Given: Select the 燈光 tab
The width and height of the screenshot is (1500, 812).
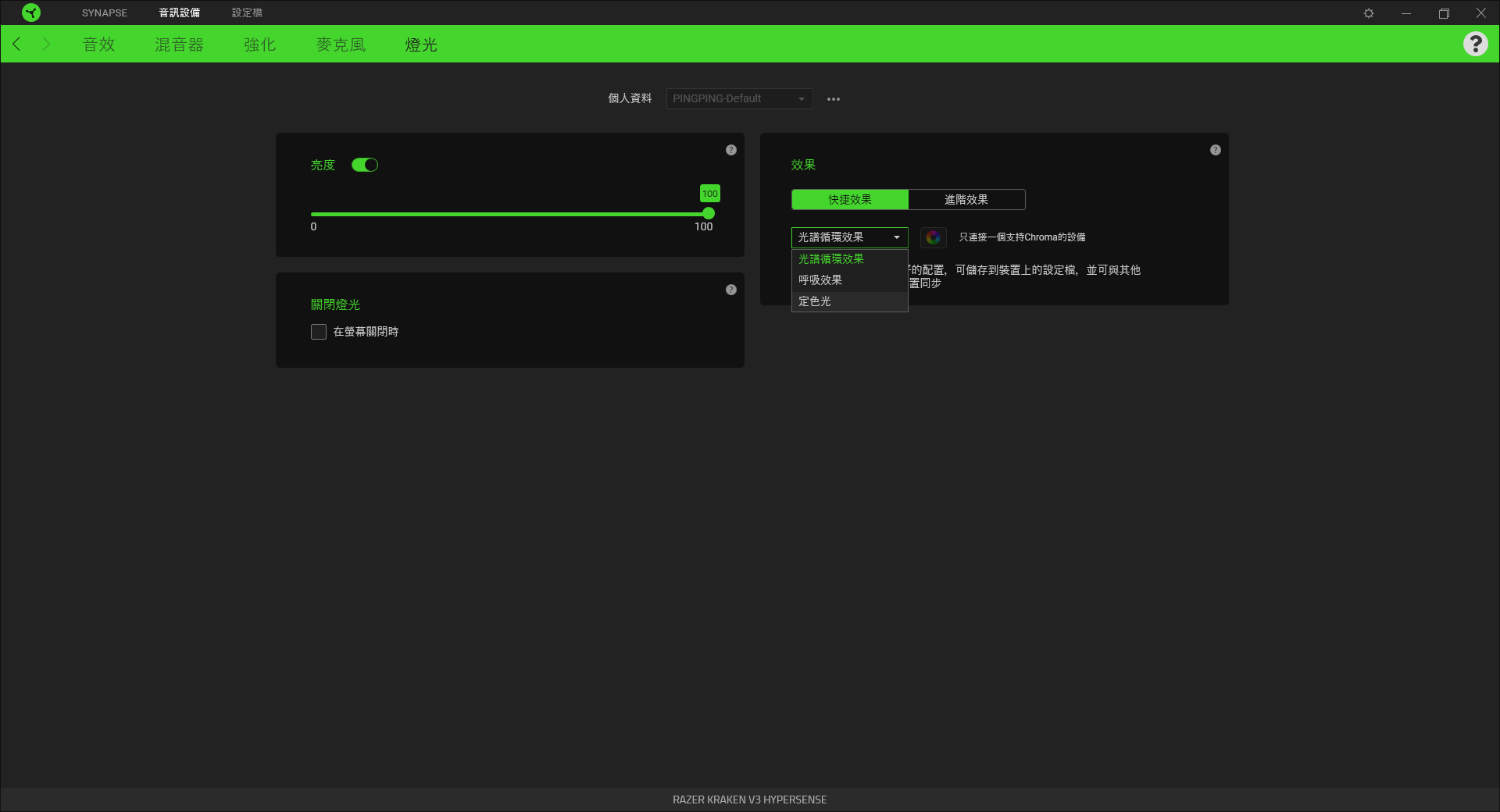Looking at the screenshot, I should pyautogui.click(x=421, y=45).
